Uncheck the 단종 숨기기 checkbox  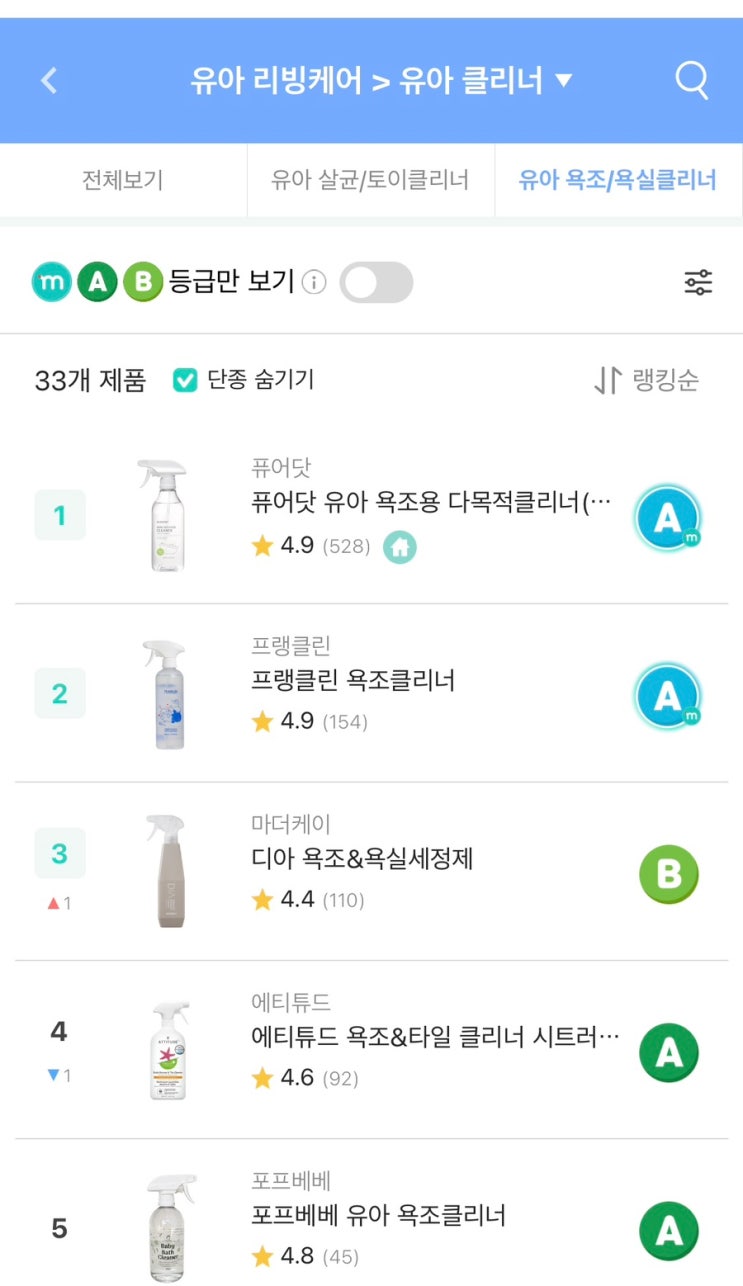click(185, 380)
